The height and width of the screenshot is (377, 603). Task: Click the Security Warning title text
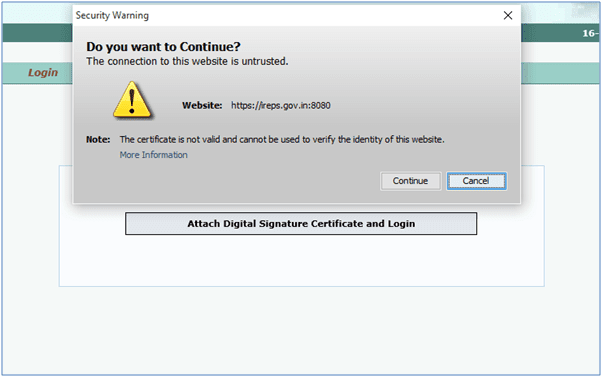[112, 15]
